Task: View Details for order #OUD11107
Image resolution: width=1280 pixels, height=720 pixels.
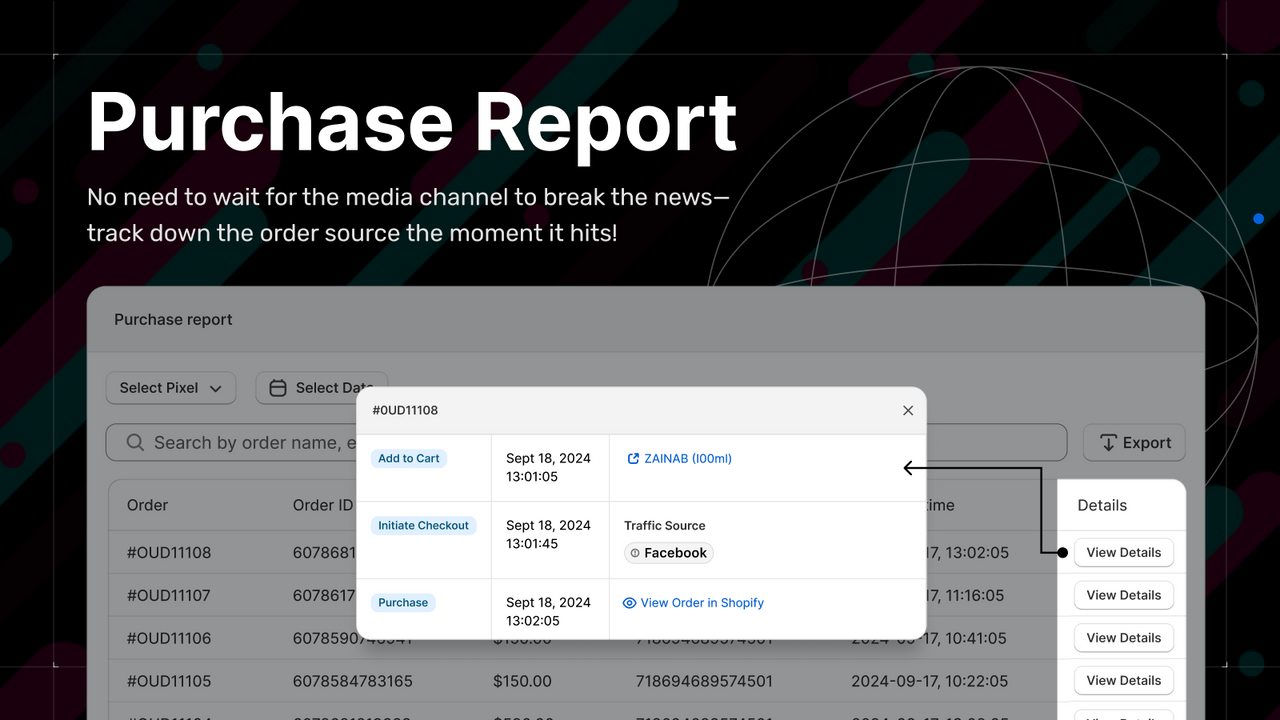Action: click(x=1124, y=595)
